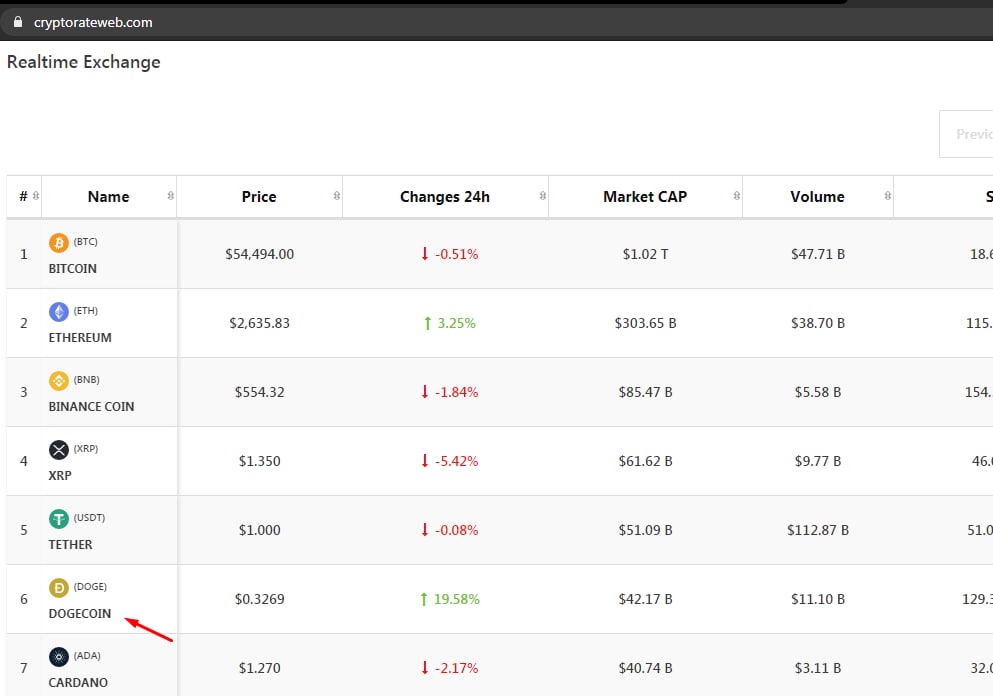
Task: Click the XRP name text below icon
Action: pos(60,476)
